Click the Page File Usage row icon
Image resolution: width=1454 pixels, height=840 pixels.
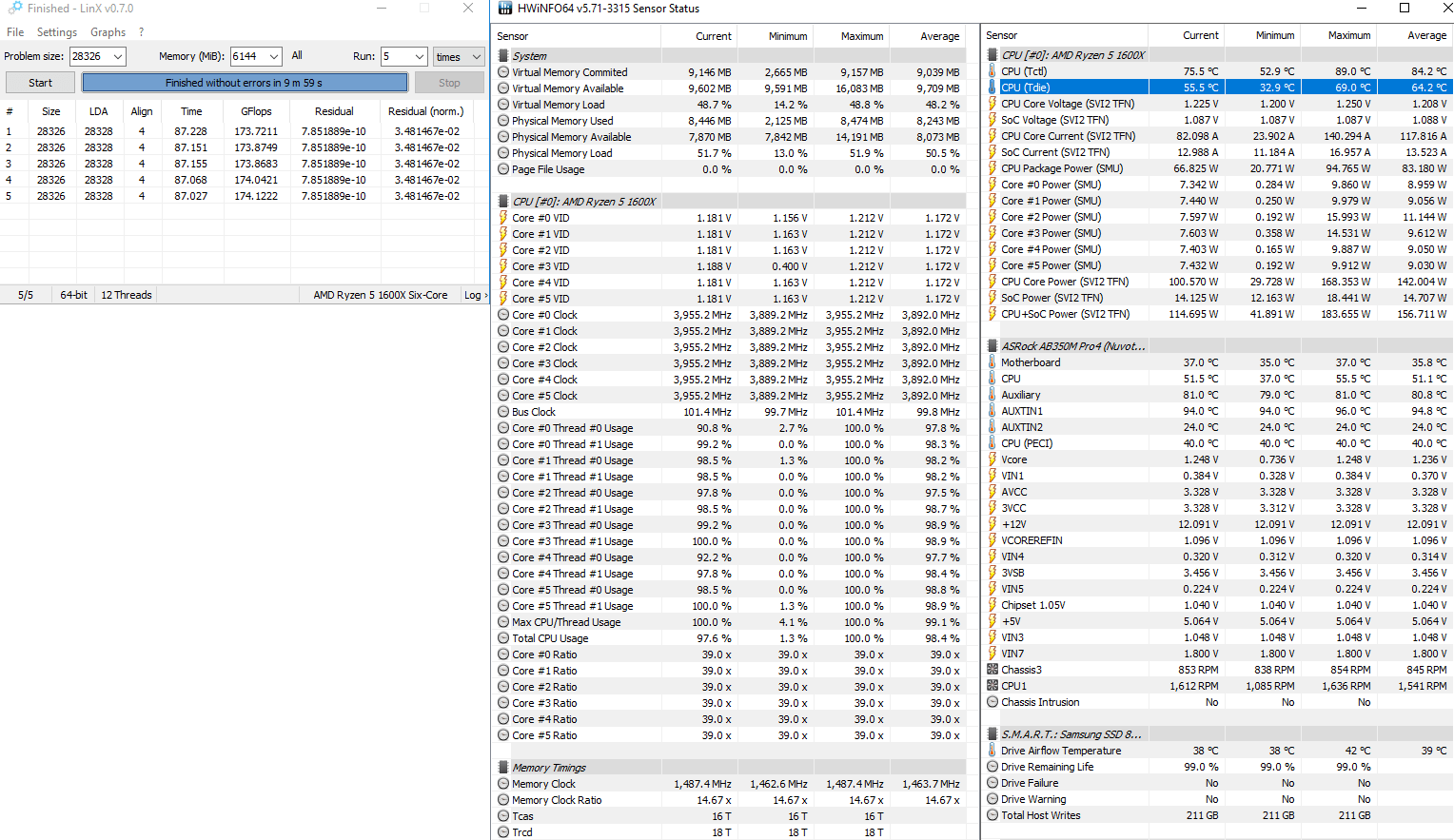click(x=503, y=169)
